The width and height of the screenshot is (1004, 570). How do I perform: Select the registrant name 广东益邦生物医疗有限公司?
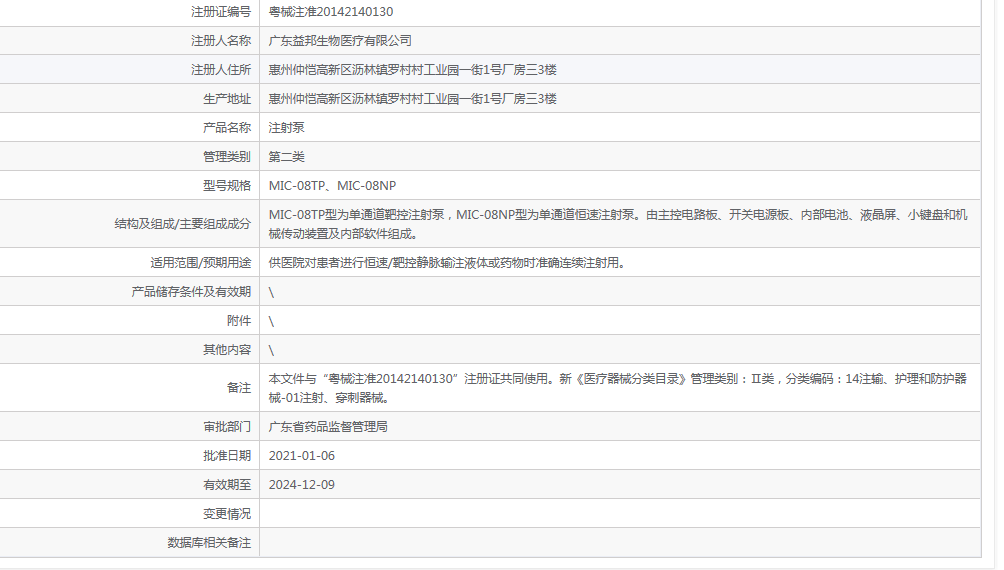tap(340, 41)
